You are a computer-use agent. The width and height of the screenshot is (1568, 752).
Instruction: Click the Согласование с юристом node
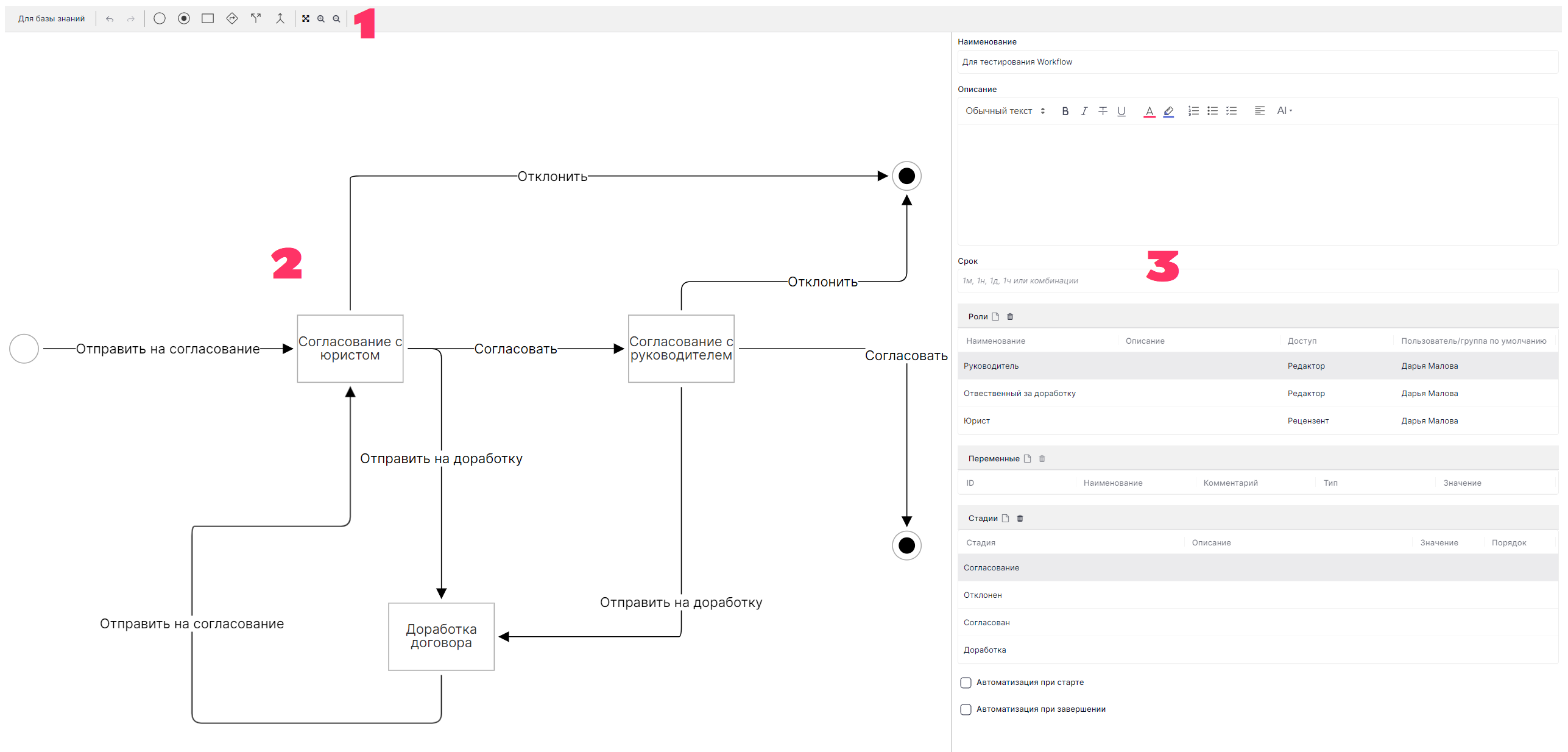[350, 349]
